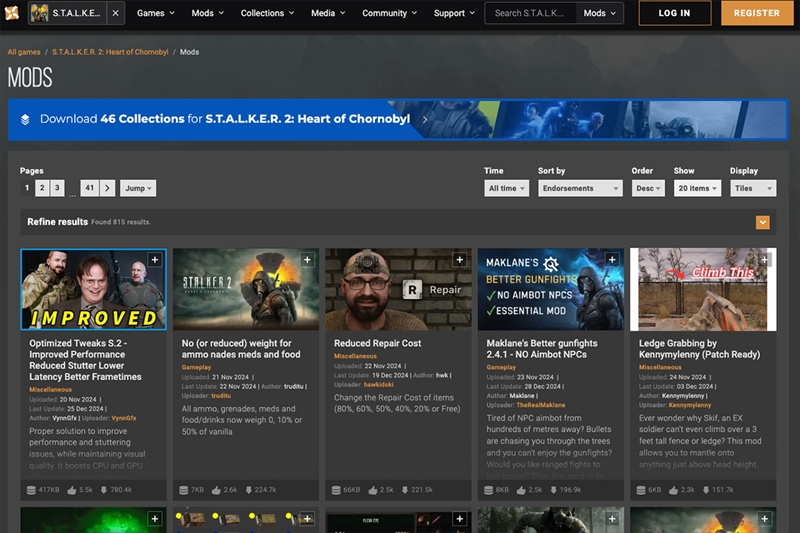Add the No weight for ammo mod via plus icon

click(307, 260)
